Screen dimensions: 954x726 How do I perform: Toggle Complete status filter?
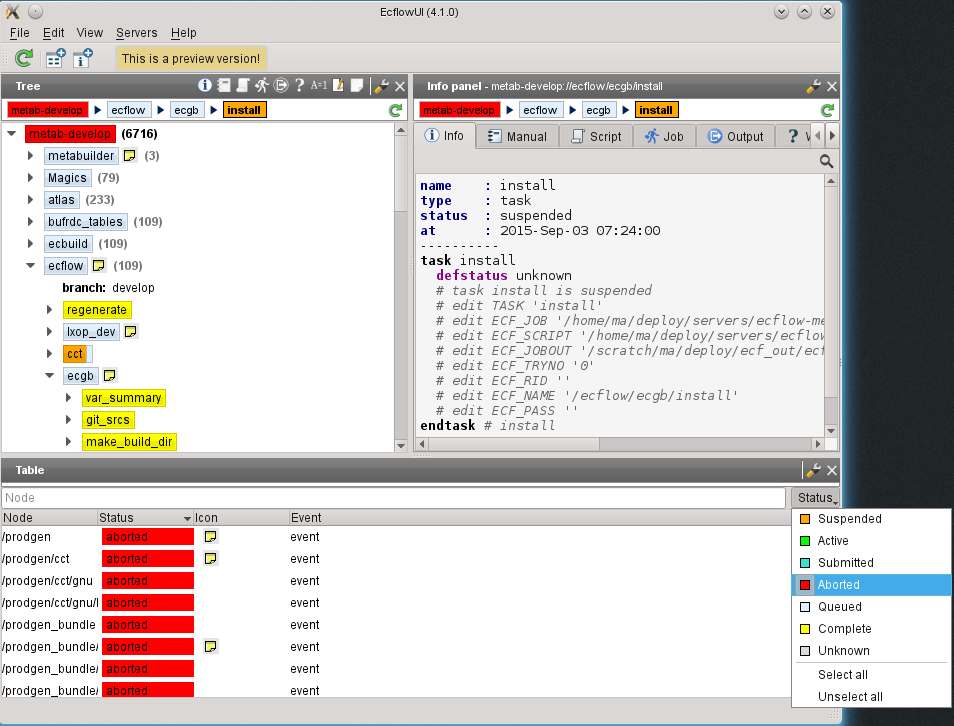pyautogui.click(x=871, y=629)
